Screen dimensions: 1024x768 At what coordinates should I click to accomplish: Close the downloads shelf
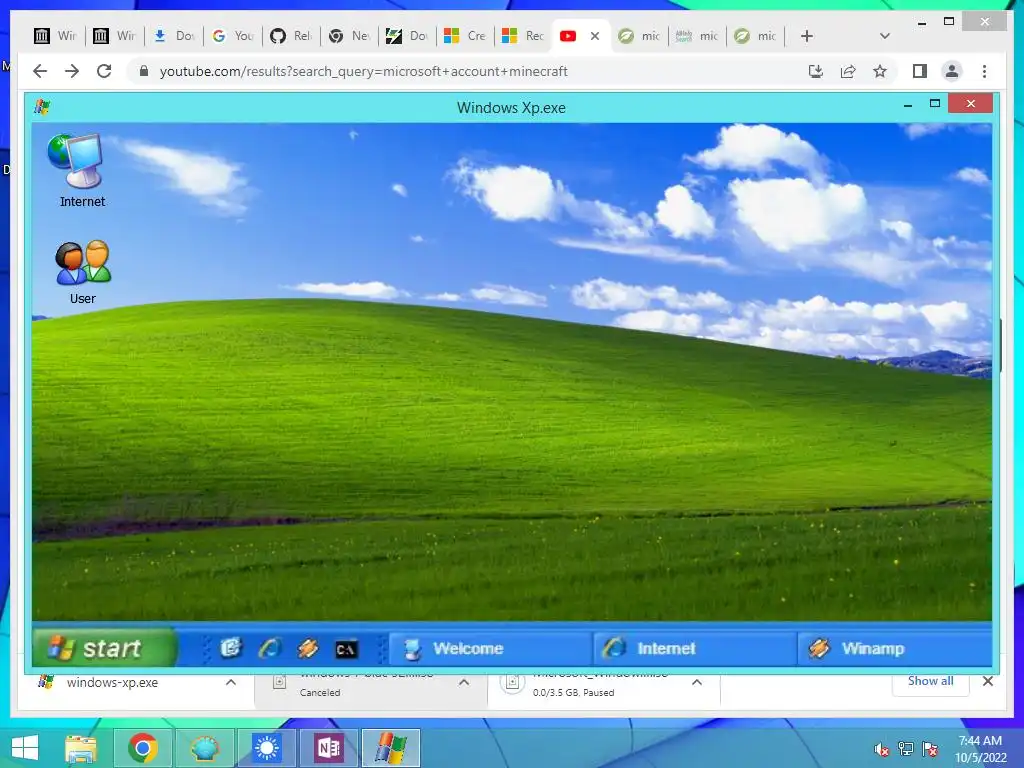988,681
